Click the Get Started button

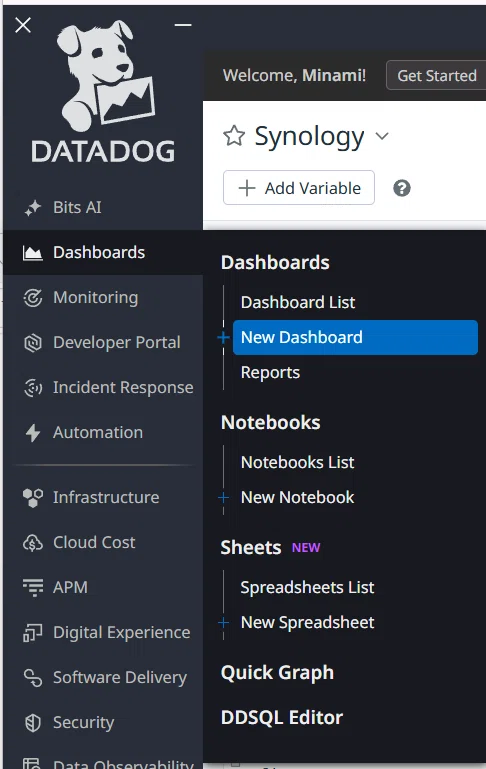pyautogui.click(x=436, y=76)
